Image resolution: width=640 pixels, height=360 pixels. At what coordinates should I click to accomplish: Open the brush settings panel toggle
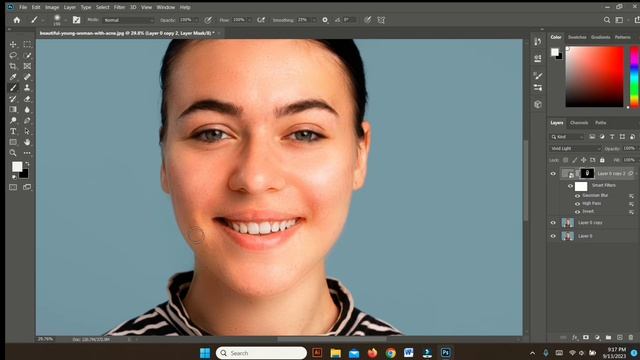tap(76, 20)
